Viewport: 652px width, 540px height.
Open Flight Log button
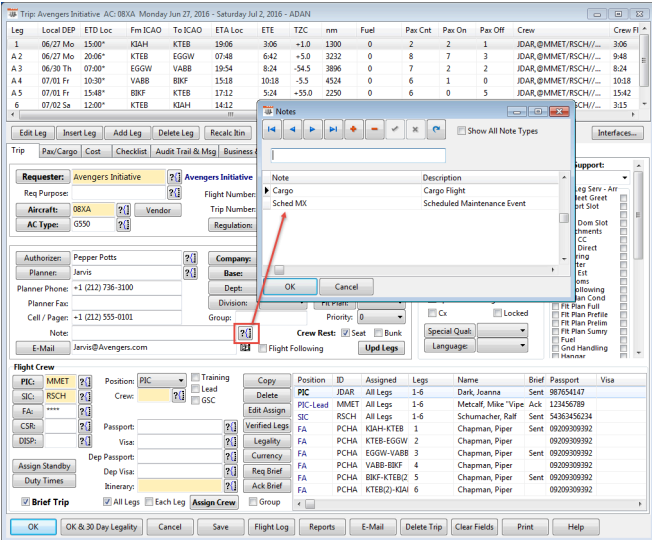point(271,527)
